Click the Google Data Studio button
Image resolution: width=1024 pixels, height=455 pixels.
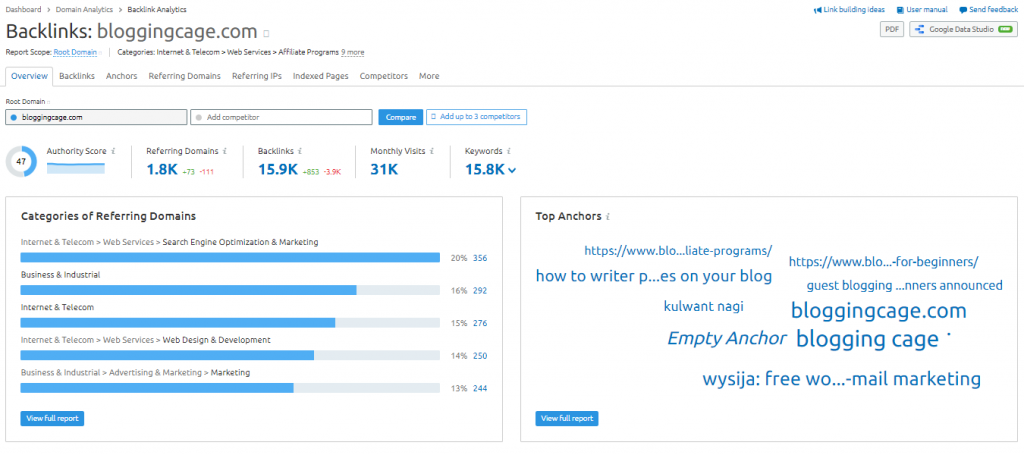963,29
